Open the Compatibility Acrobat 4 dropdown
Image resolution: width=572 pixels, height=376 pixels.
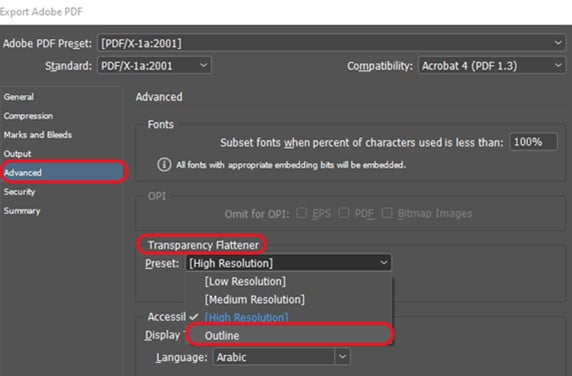[492, 66]
